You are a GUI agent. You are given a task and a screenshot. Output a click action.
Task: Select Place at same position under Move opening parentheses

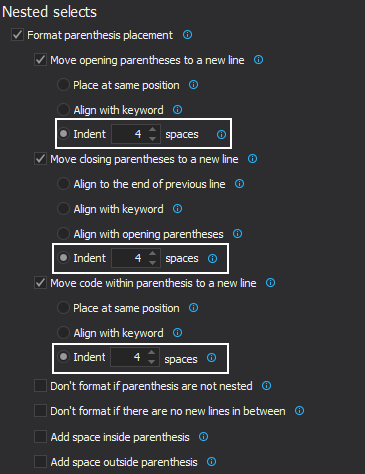[63, 85]
